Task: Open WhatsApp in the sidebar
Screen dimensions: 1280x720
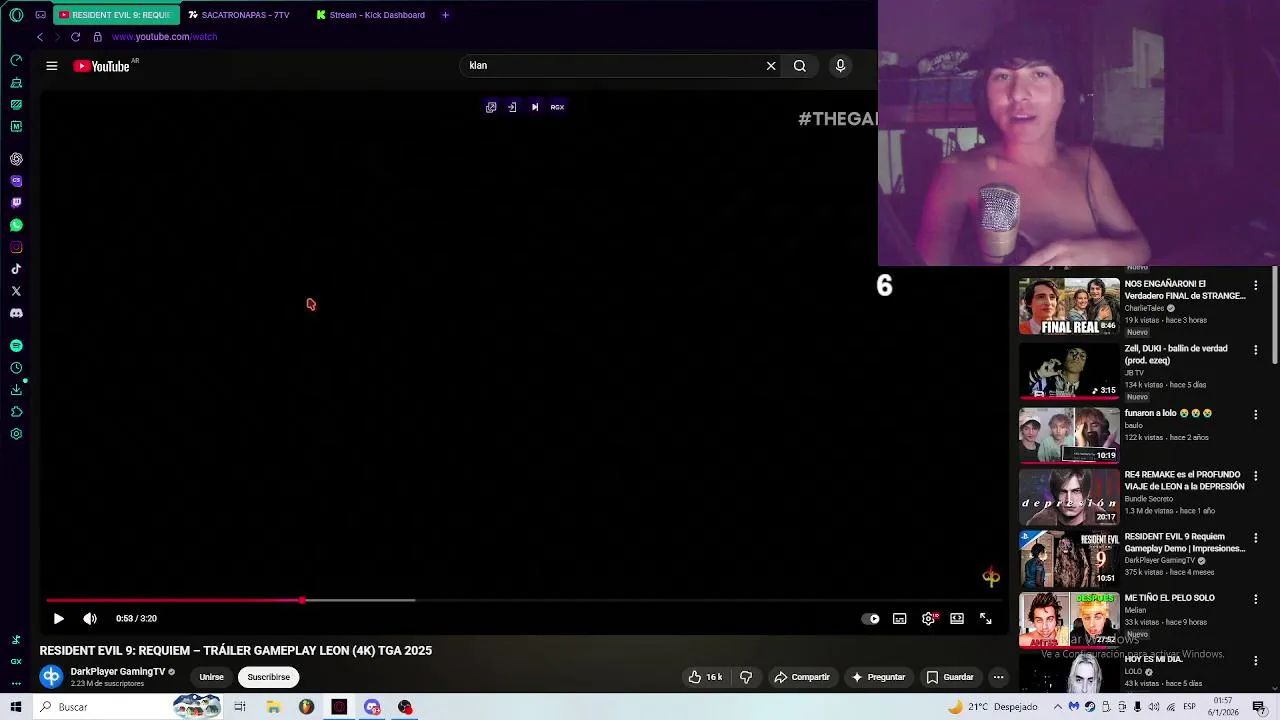Action: pyautogui.click(x=16, y=225)
